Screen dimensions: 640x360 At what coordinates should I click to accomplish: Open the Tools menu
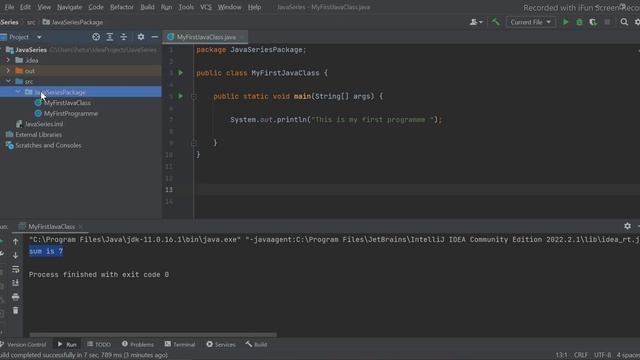pyautogui.click(x=186, y=7)
